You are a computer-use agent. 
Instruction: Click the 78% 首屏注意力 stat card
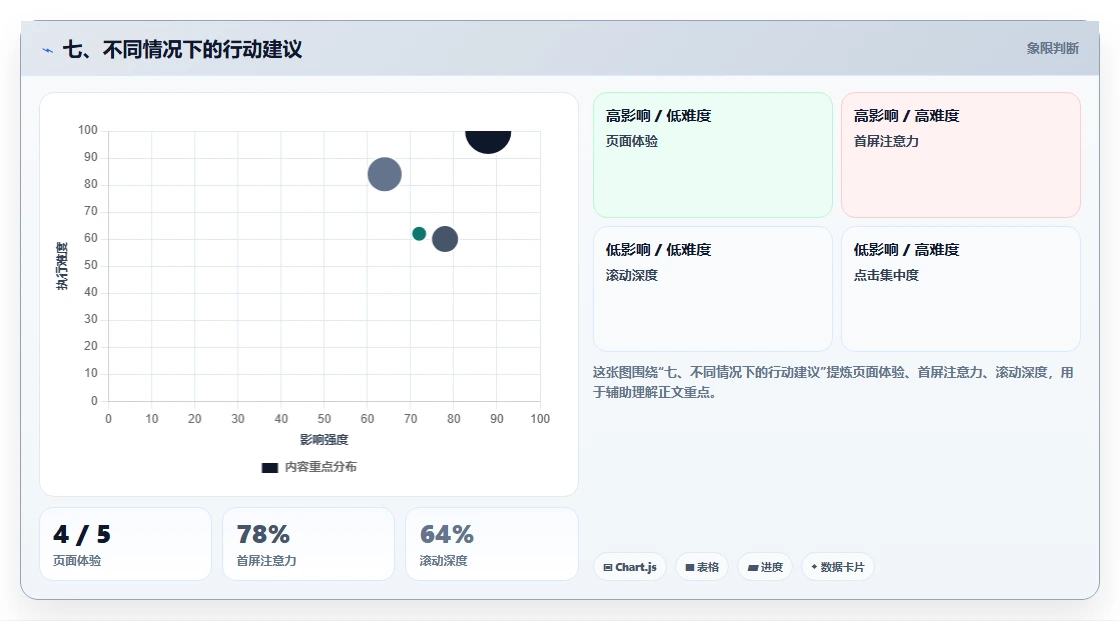(309, 544)
